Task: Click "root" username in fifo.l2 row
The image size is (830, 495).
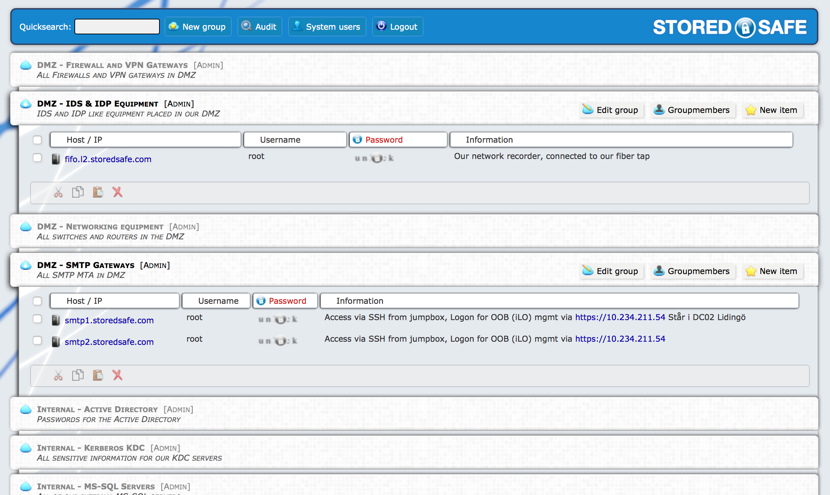Action: [x=256, y=156]
